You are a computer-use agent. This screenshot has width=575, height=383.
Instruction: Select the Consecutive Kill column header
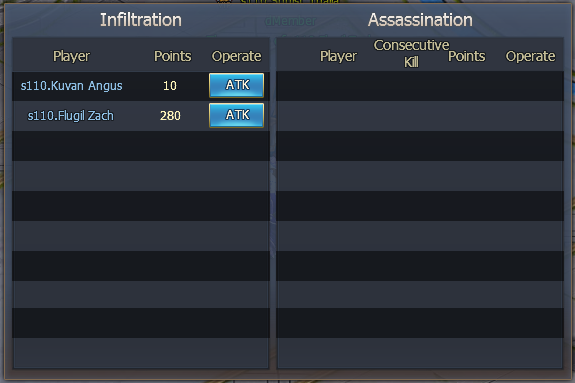click(411, 54)
